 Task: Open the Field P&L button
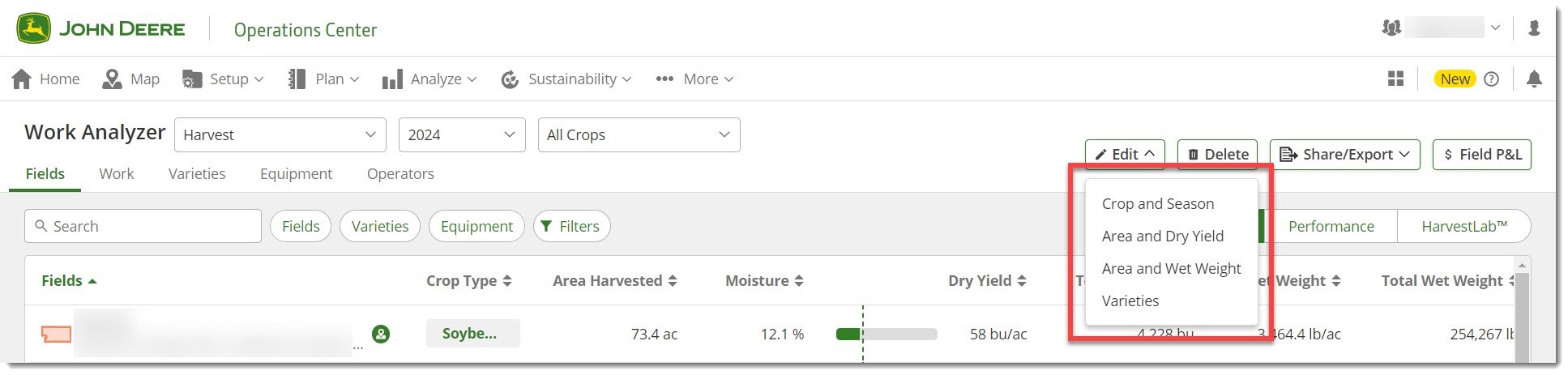(x=1482, y=154)
